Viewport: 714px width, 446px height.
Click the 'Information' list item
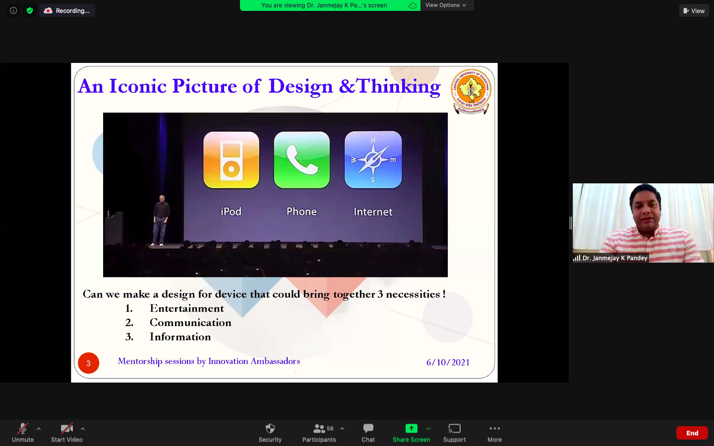[180, 337]
